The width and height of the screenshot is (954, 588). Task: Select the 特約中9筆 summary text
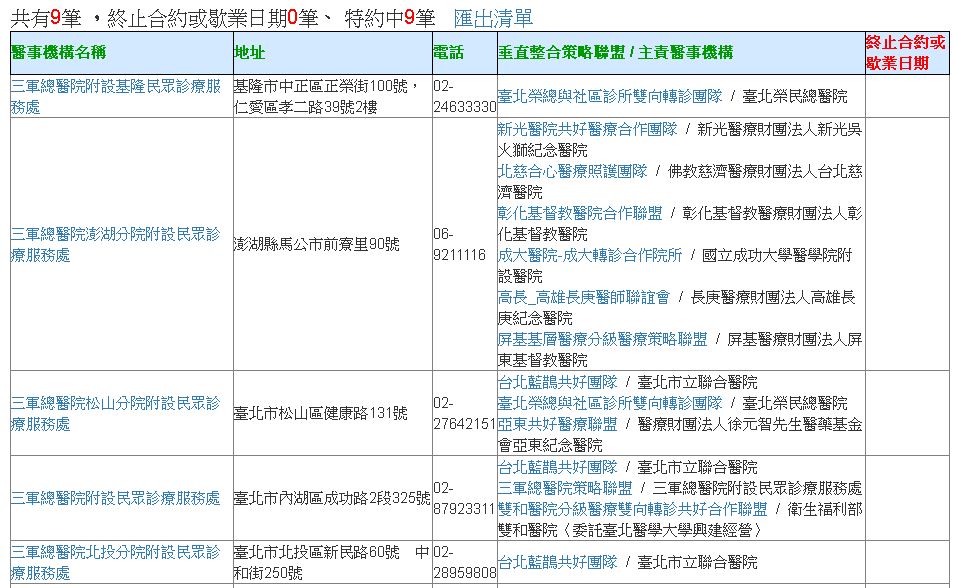click(389, 19)
